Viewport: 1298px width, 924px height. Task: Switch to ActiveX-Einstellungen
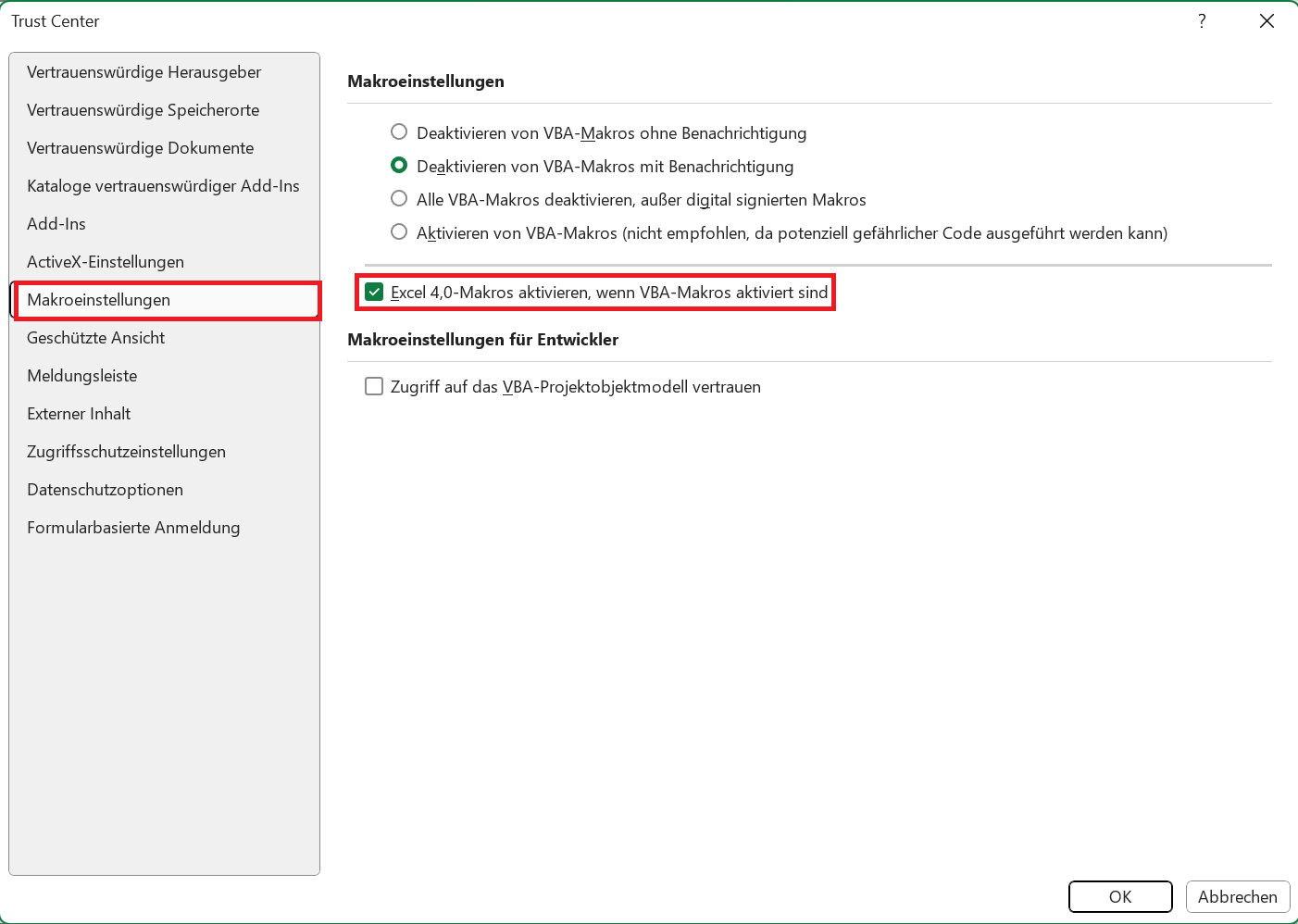[164, 262]
